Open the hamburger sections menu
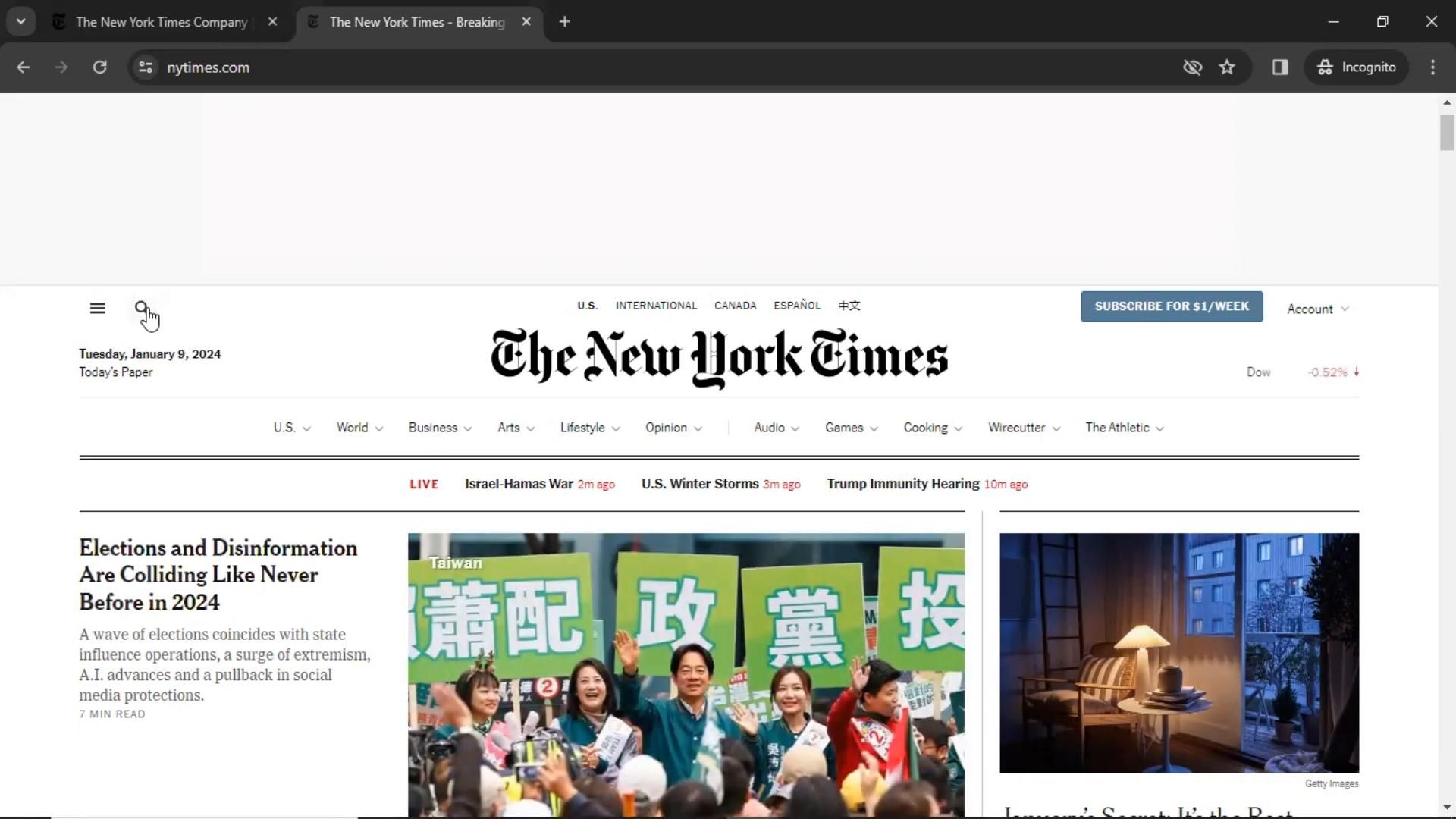 pyautogui.click(x=97, y=309)
